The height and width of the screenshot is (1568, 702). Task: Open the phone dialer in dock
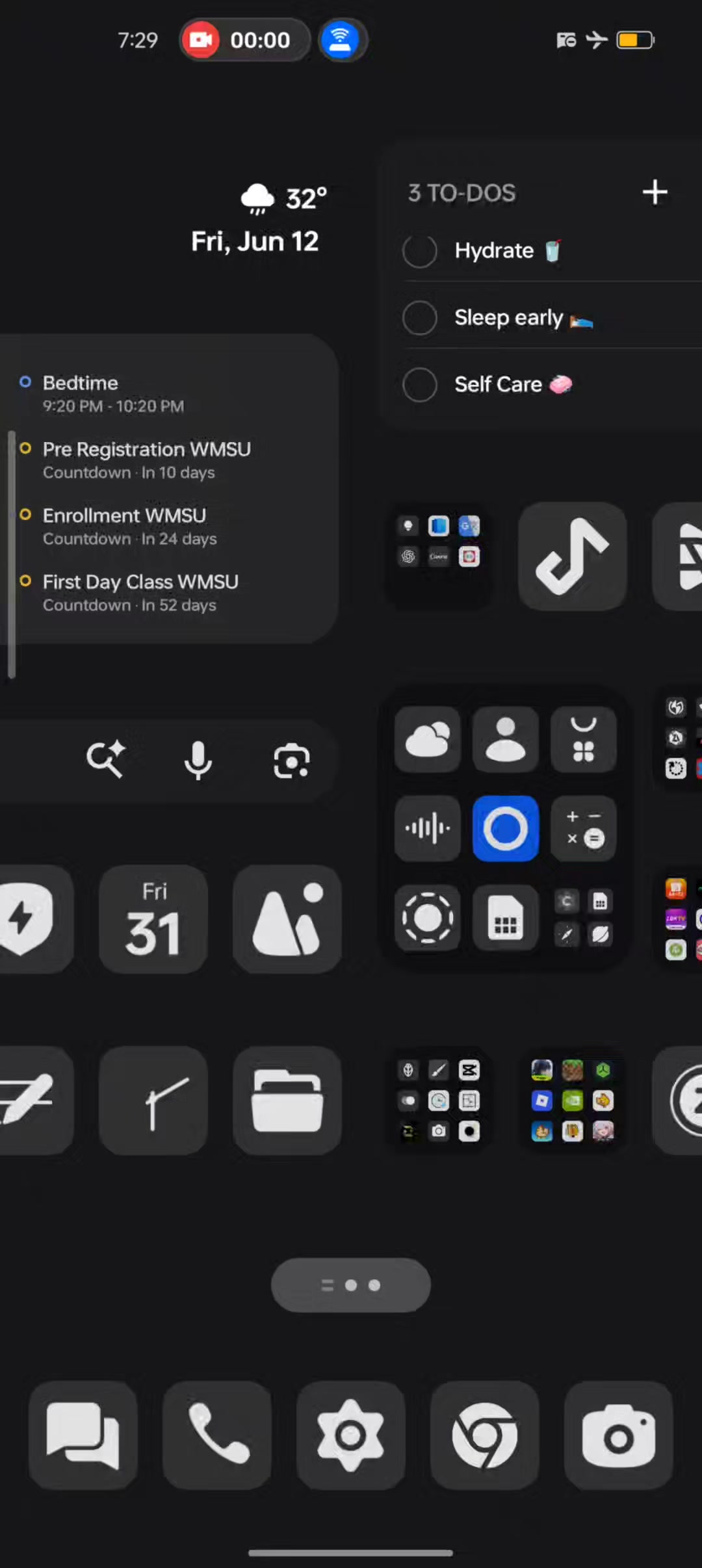coord(217,1435)
